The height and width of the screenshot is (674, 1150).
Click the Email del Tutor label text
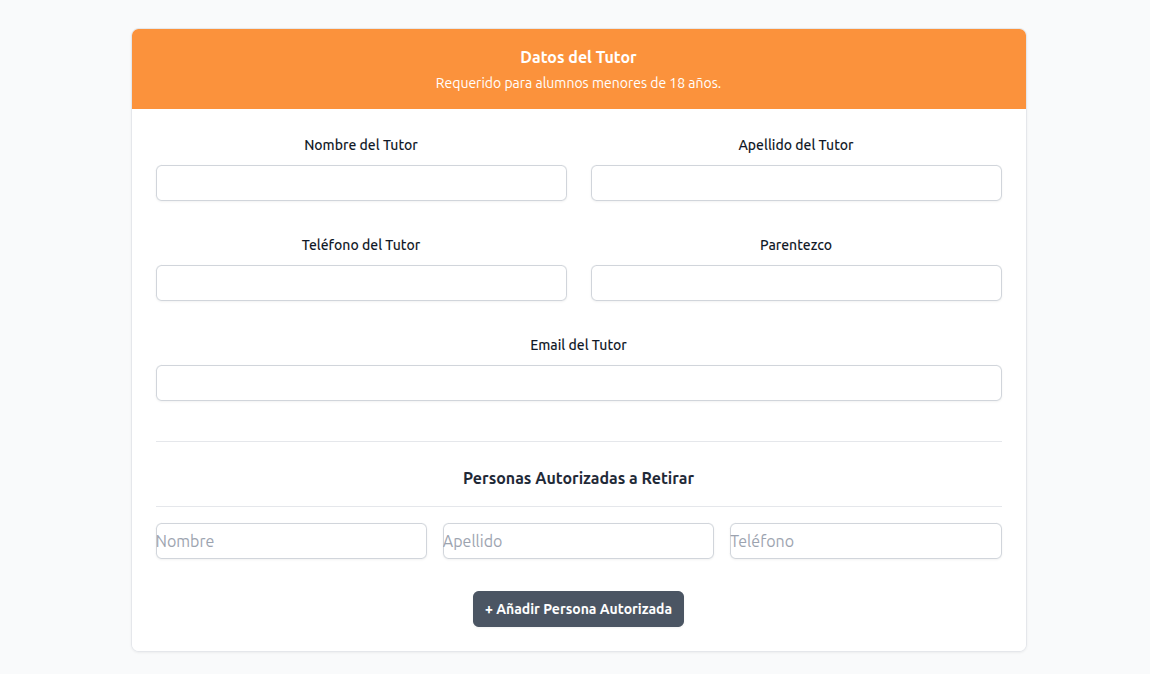pyautogui.click(x=578, y=344)
